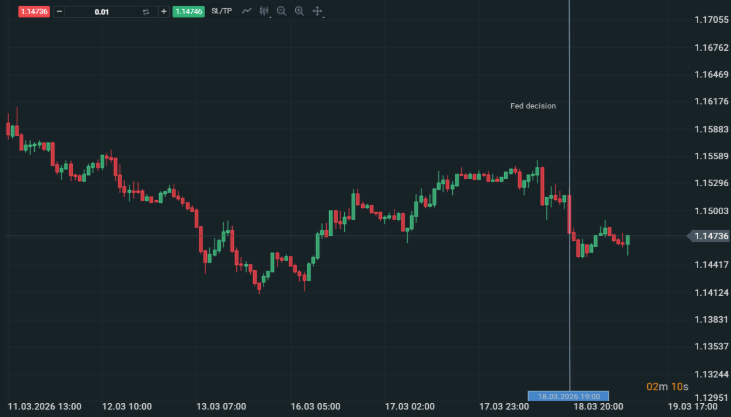Image resolution: width=731 pixels, height=417 pixels.
Task: Decrease lot size with minus button
Action: [60, 11]
